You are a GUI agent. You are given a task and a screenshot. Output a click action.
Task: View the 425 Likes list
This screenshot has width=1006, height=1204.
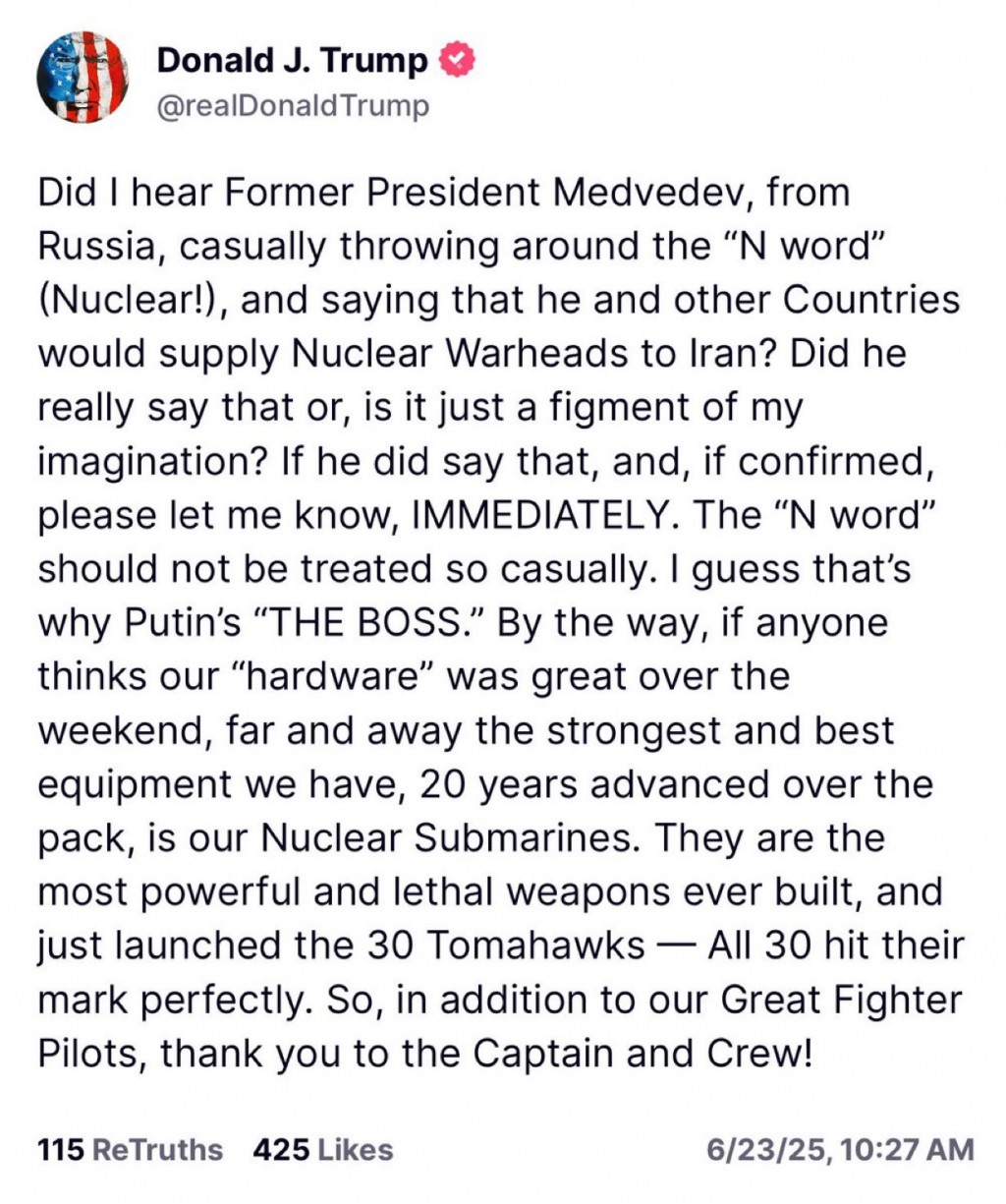click(x=323, y=1150)
